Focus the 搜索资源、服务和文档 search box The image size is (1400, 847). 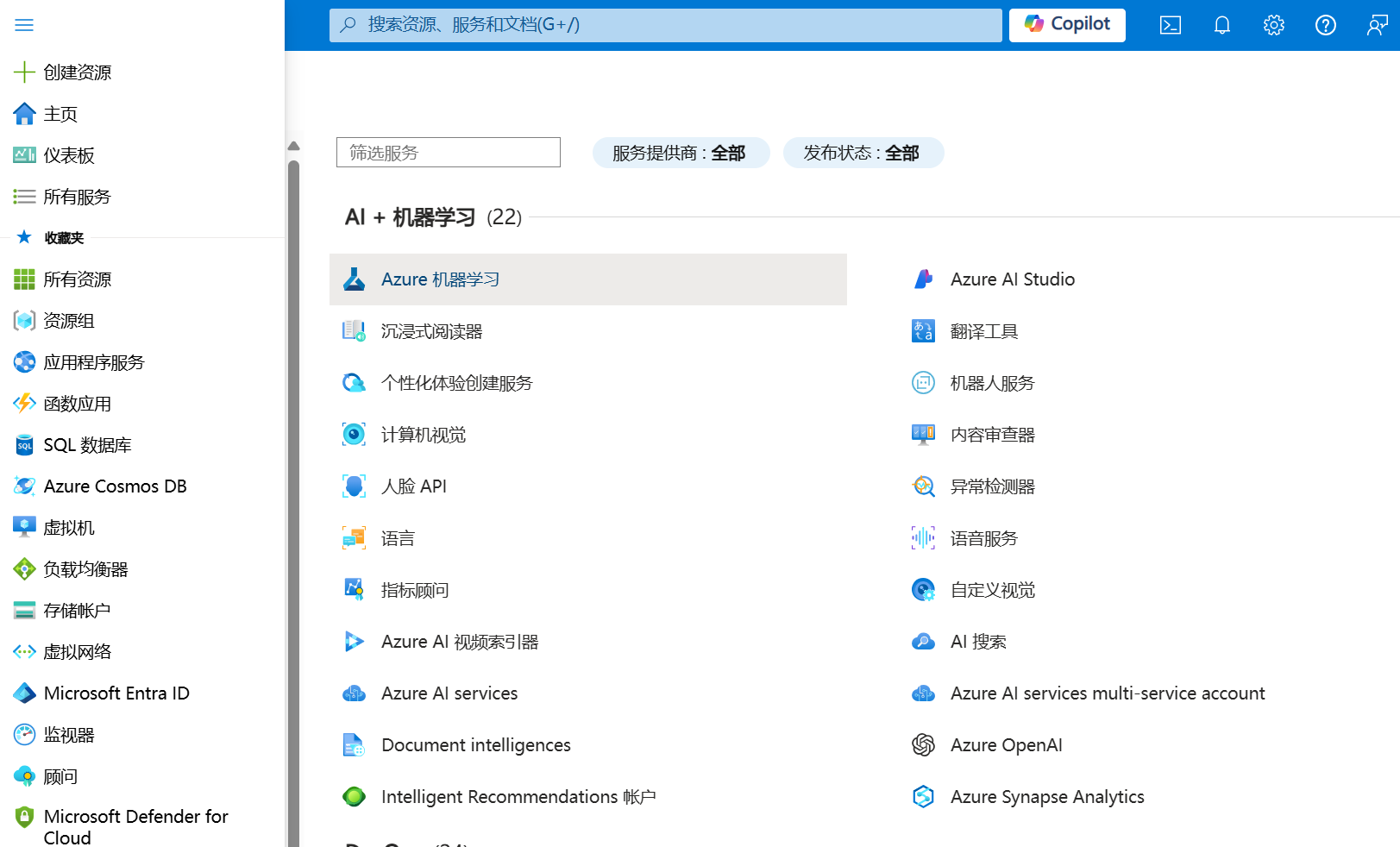pos(665,25)
